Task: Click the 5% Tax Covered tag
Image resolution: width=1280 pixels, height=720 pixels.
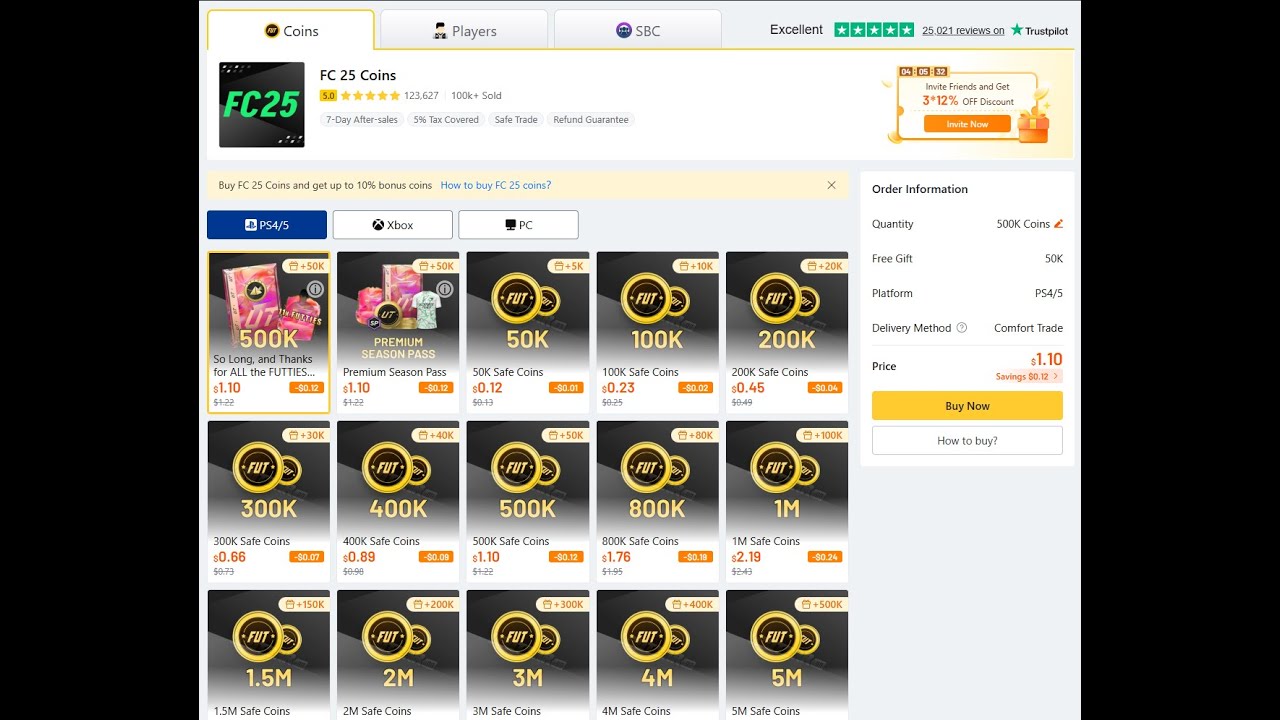Action: (x=446, y=119)
